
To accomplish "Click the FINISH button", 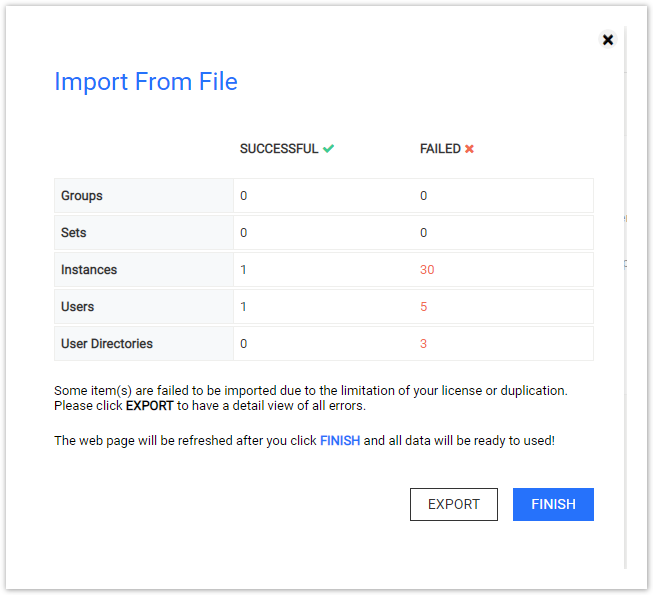I will click(553, 504).
